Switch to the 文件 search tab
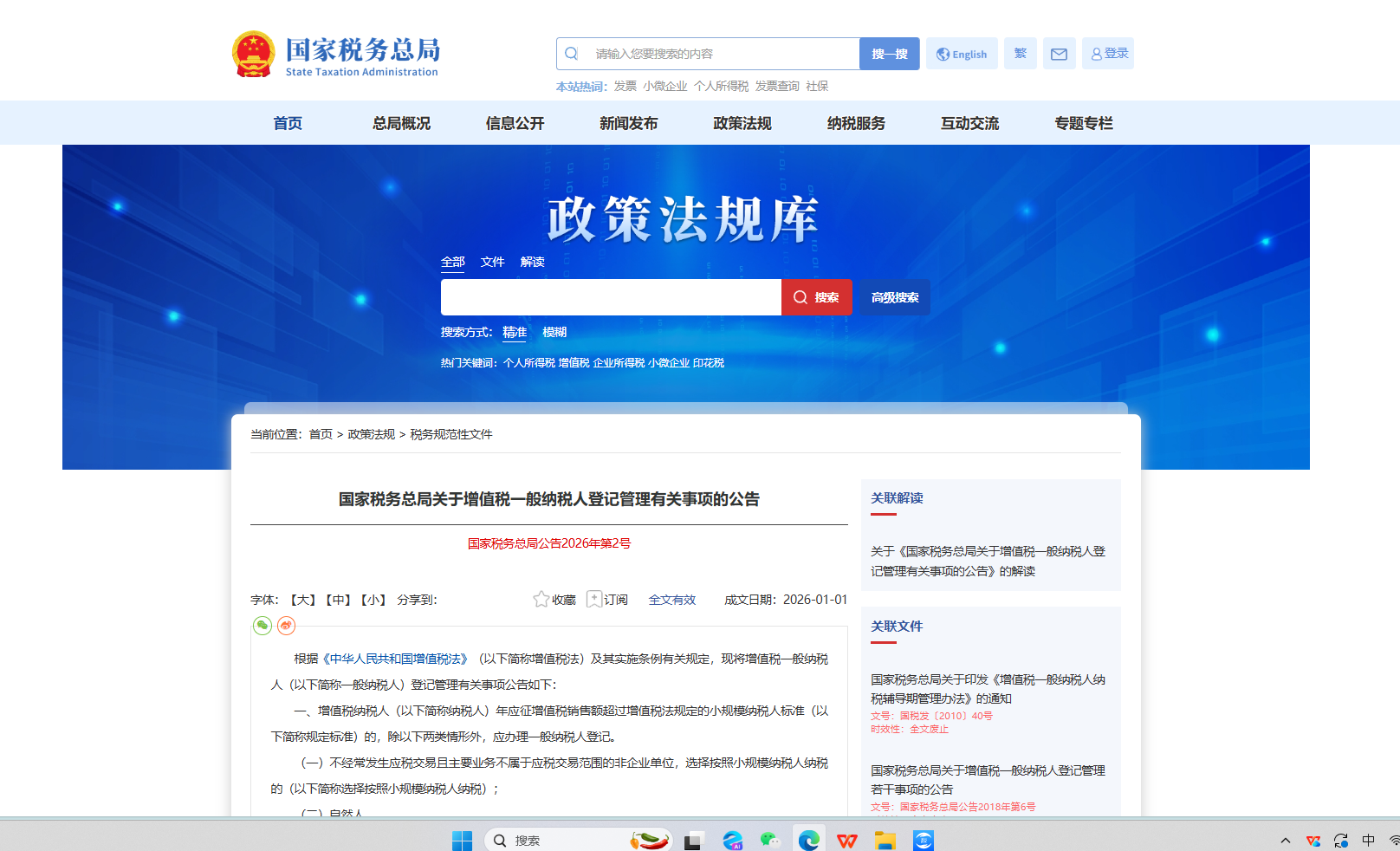The height and width of the screenshot is (851, 1400). pyautogui.click(x=492, y=262)
